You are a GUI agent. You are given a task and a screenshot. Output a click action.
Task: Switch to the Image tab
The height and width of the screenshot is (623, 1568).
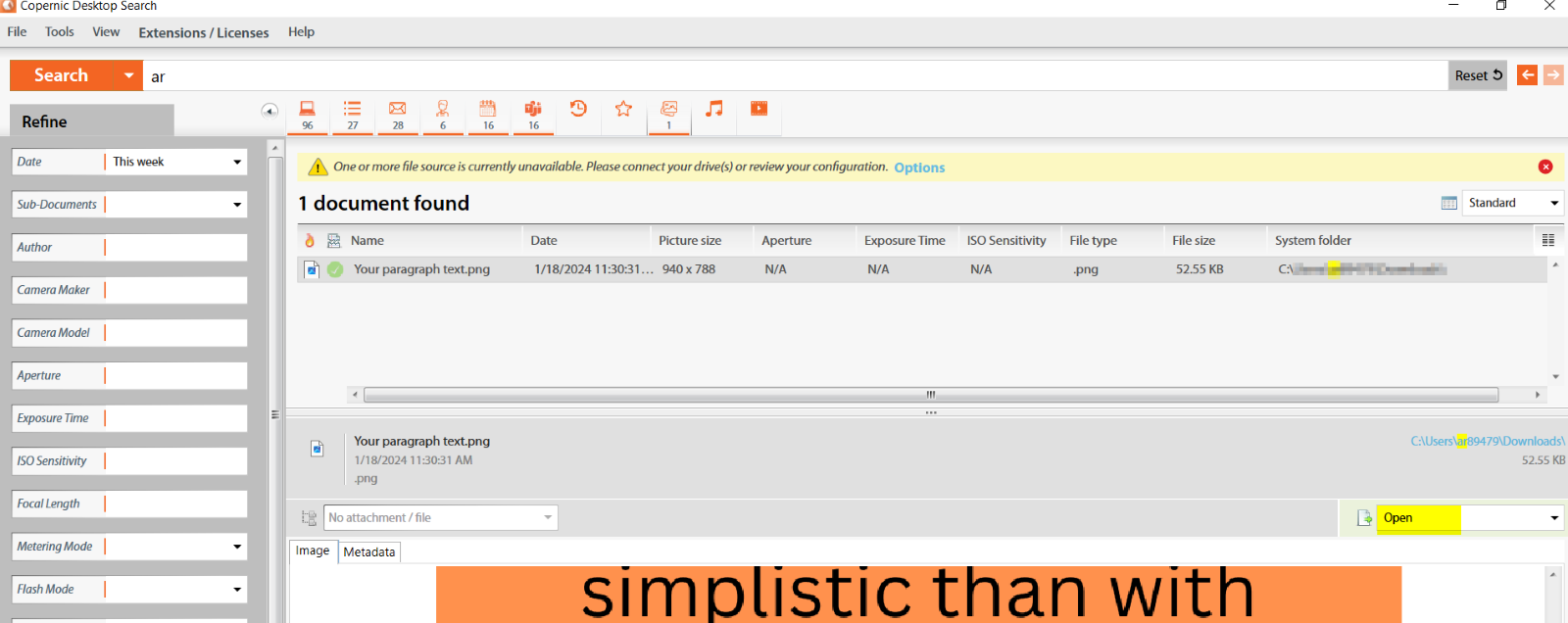pyautogui.click(x=313, y=551)
